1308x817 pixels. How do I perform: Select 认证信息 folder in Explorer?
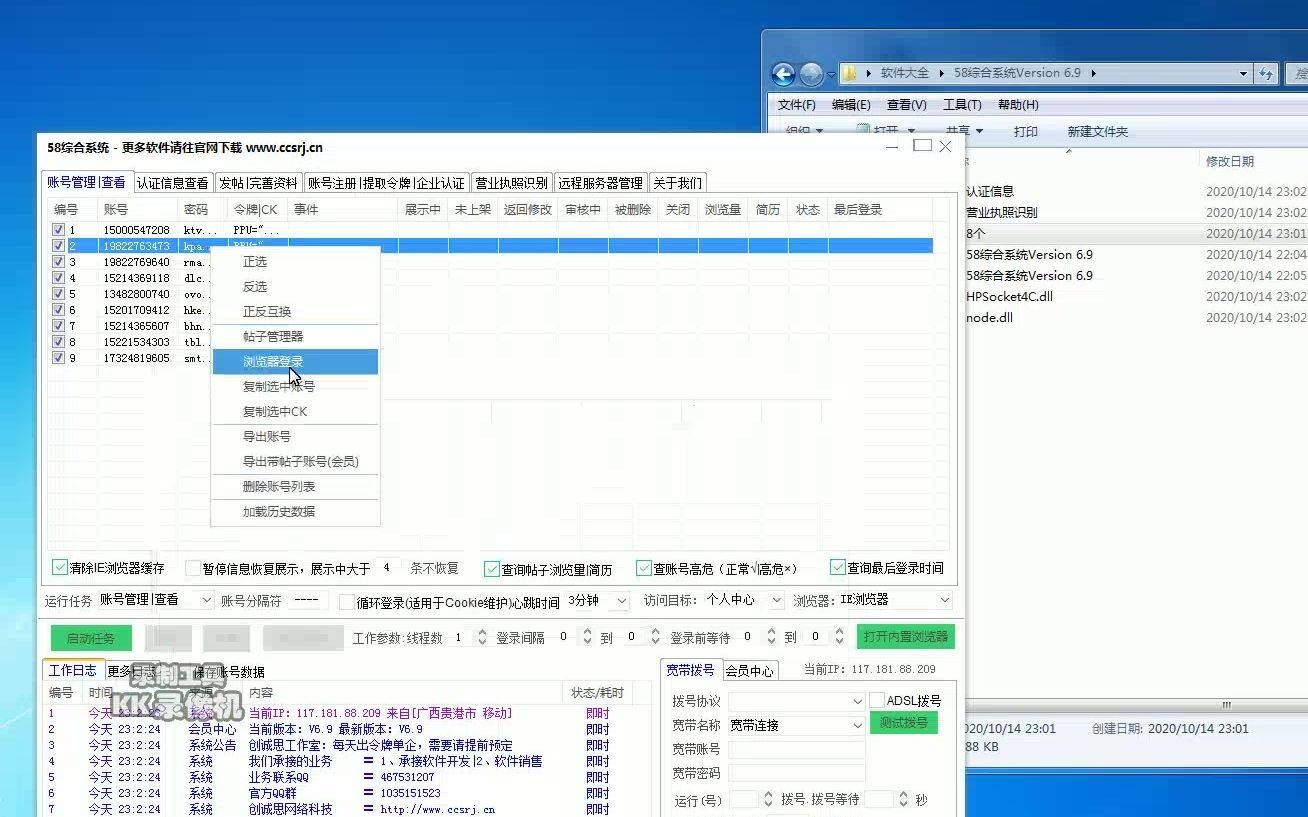pyautogui.click(x=990, y=191)
